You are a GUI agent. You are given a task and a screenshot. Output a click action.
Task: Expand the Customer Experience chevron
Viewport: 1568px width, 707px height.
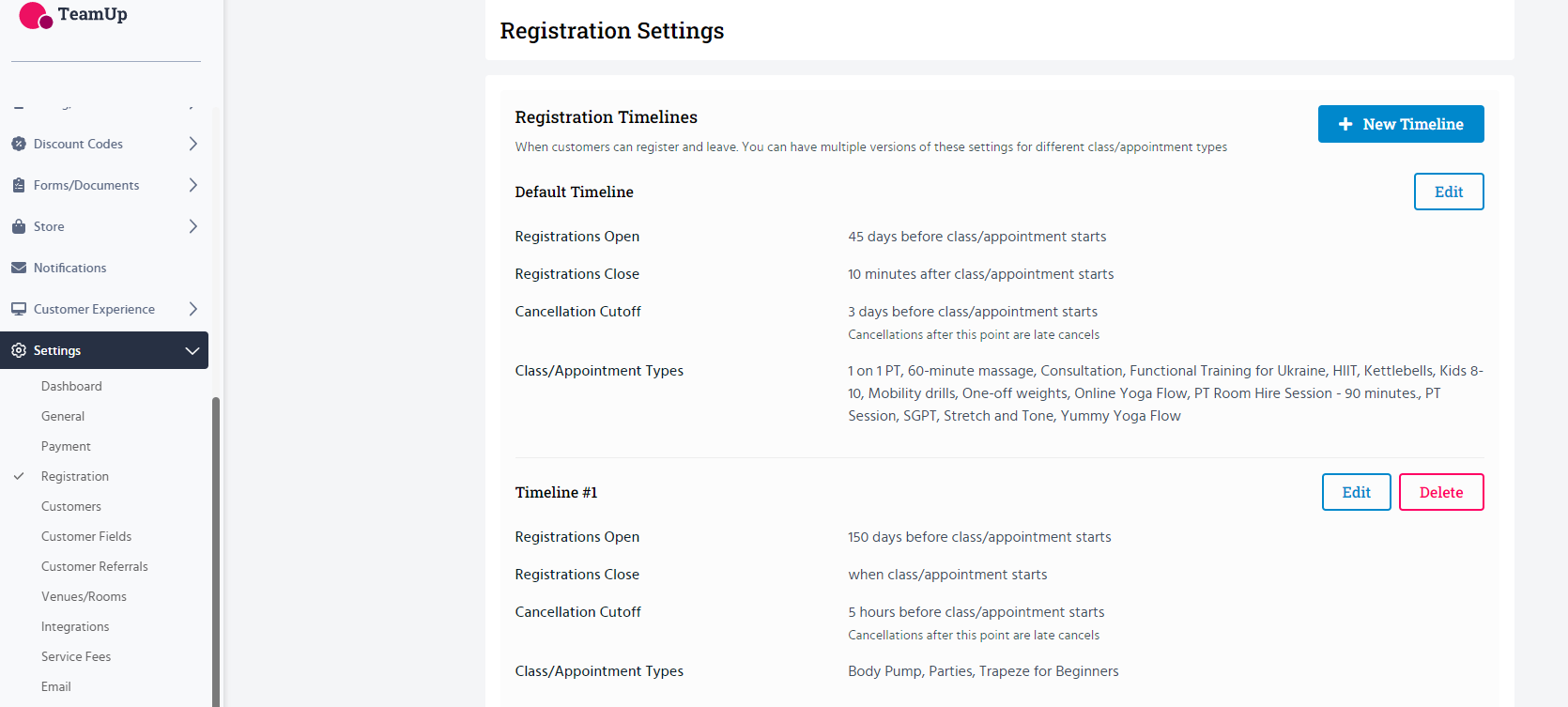click(x=192, y=309)
